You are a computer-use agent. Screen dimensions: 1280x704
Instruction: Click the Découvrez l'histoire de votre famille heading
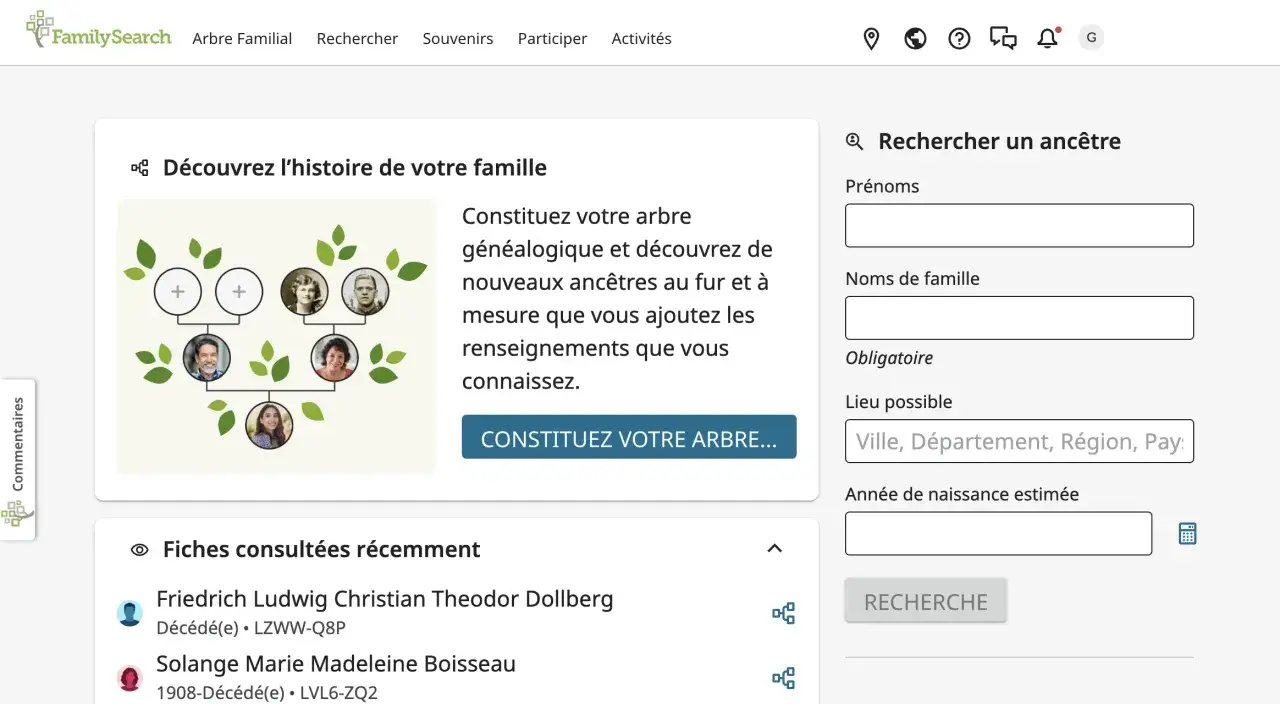pos(355,167)
